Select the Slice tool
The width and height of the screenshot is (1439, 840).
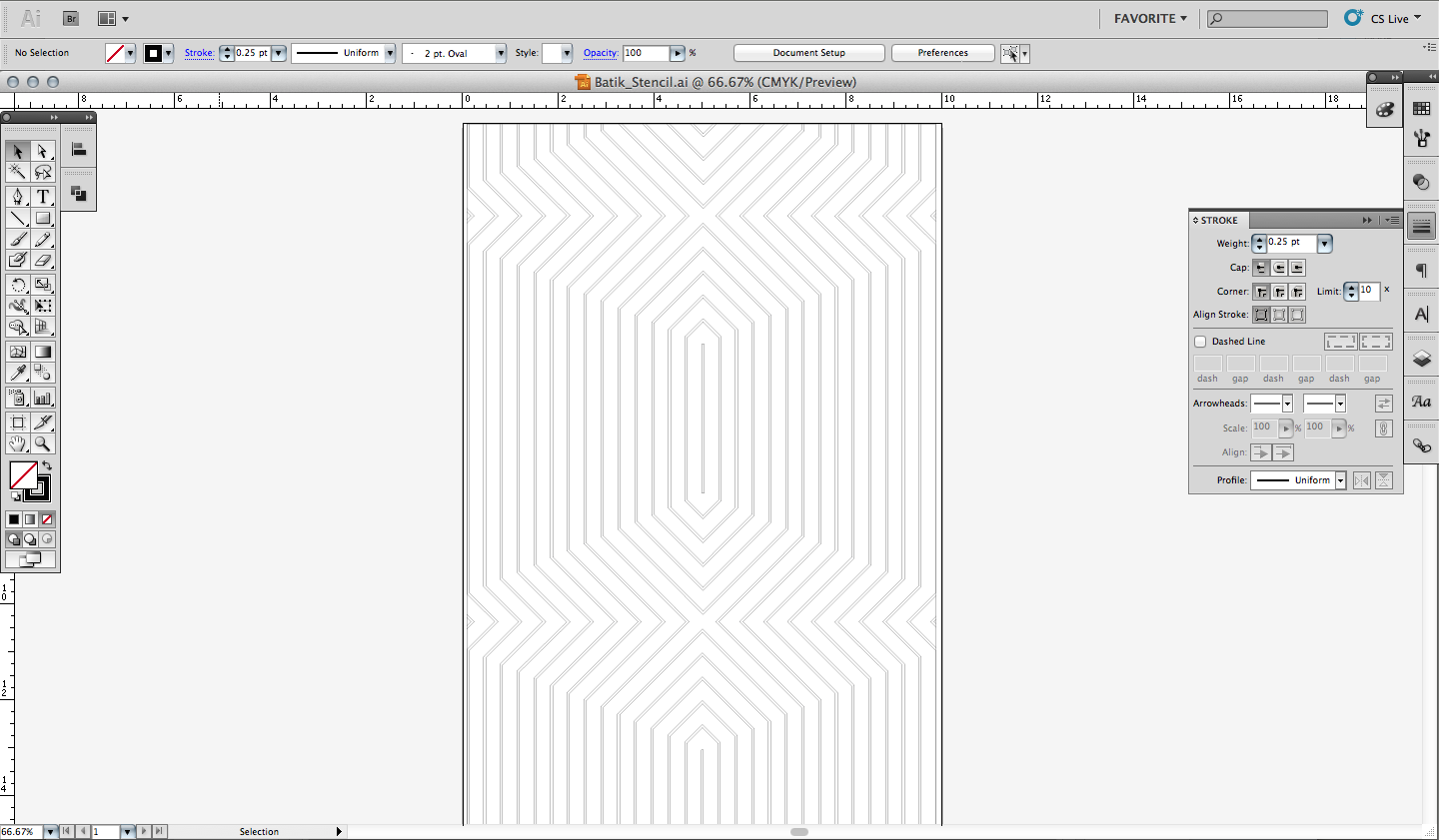coord(43,422)
